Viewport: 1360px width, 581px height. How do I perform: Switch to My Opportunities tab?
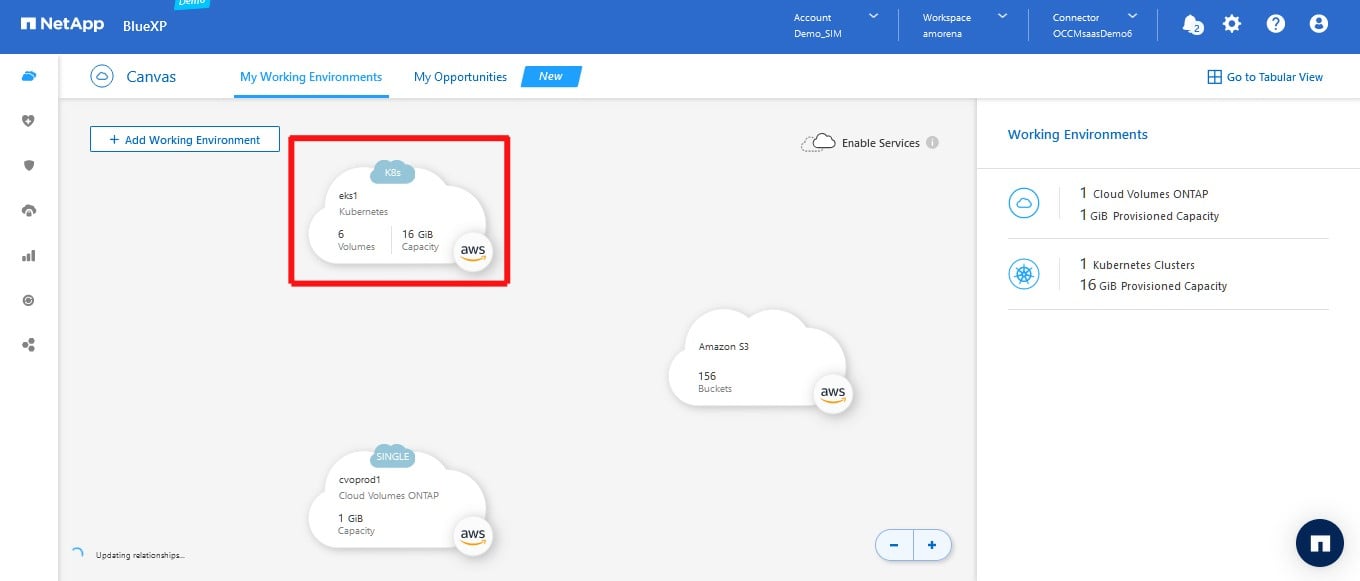point(460,77)
